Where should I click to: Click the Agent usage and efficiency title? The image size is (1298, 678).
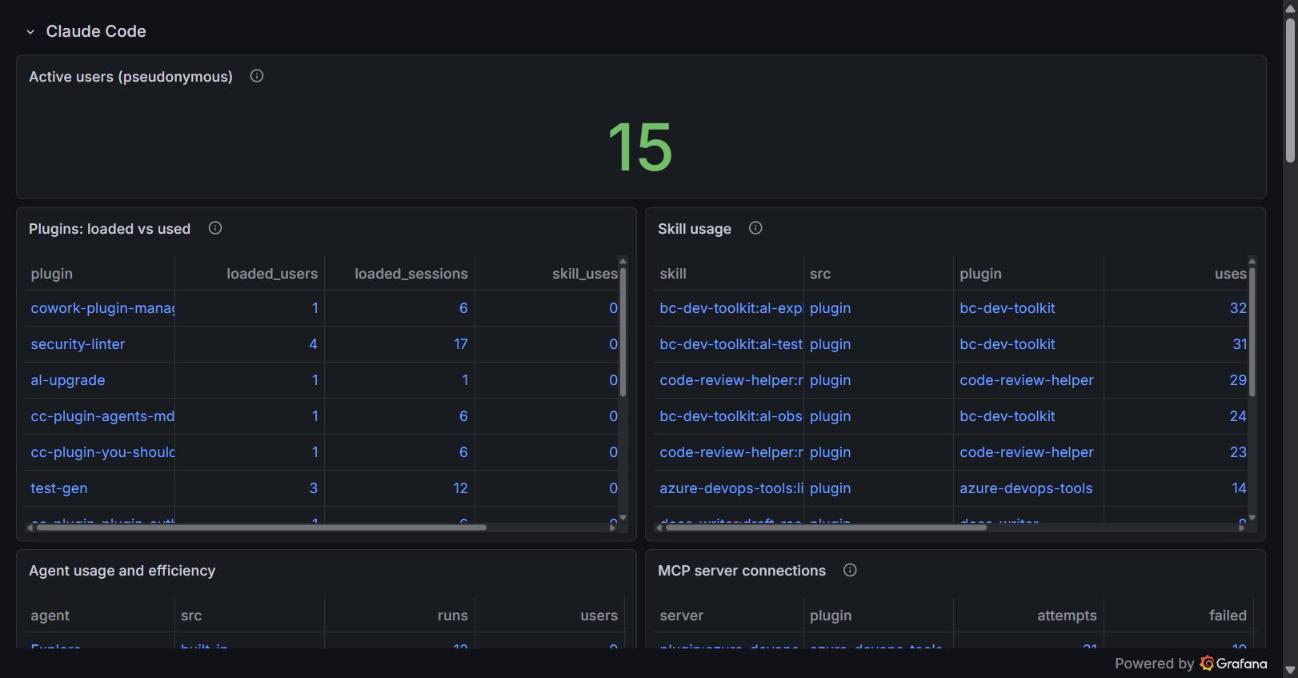click(x=122, y=570)
